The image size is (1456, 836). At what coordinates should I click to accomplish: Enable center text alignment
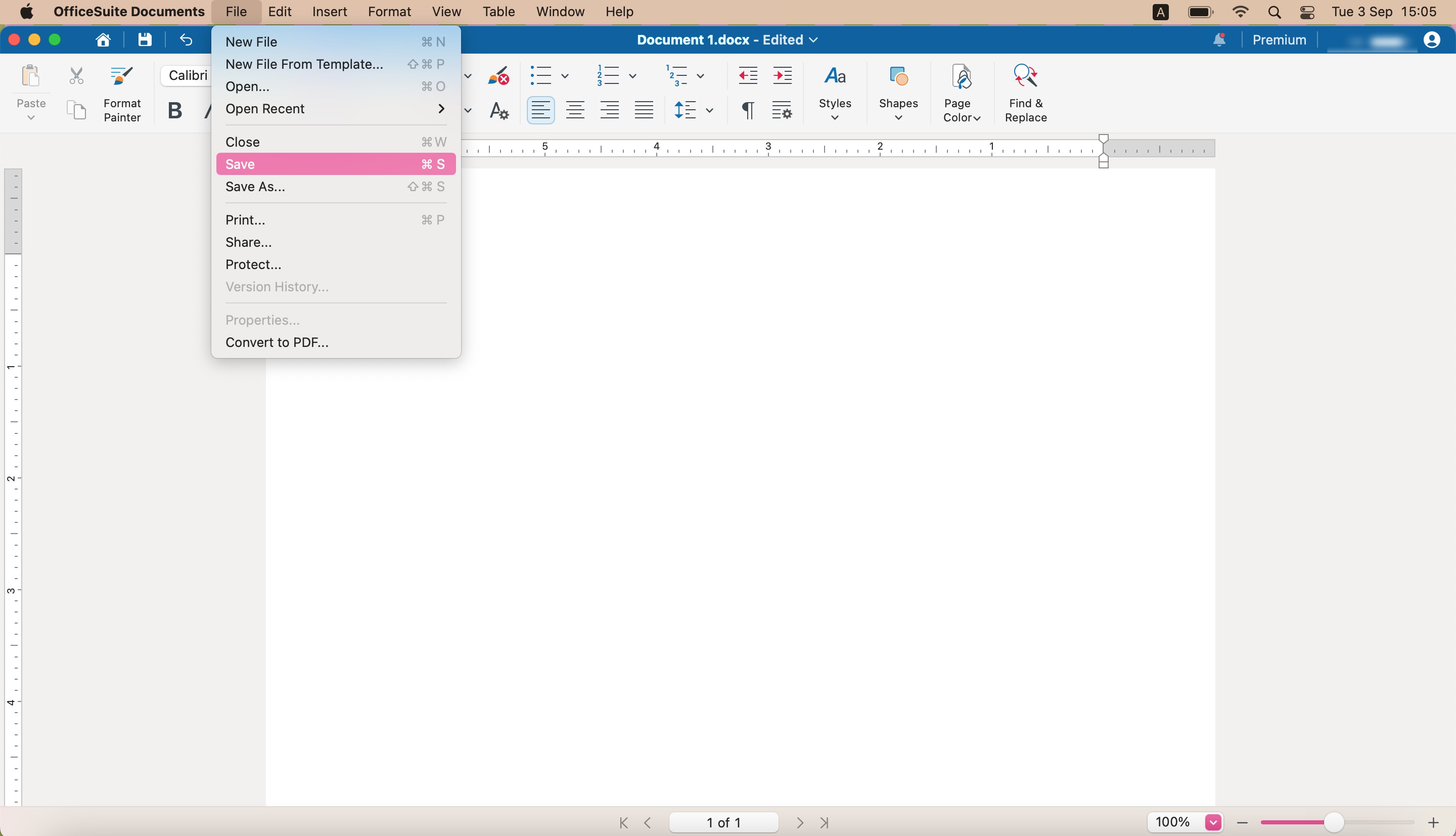tap(575, 110)
